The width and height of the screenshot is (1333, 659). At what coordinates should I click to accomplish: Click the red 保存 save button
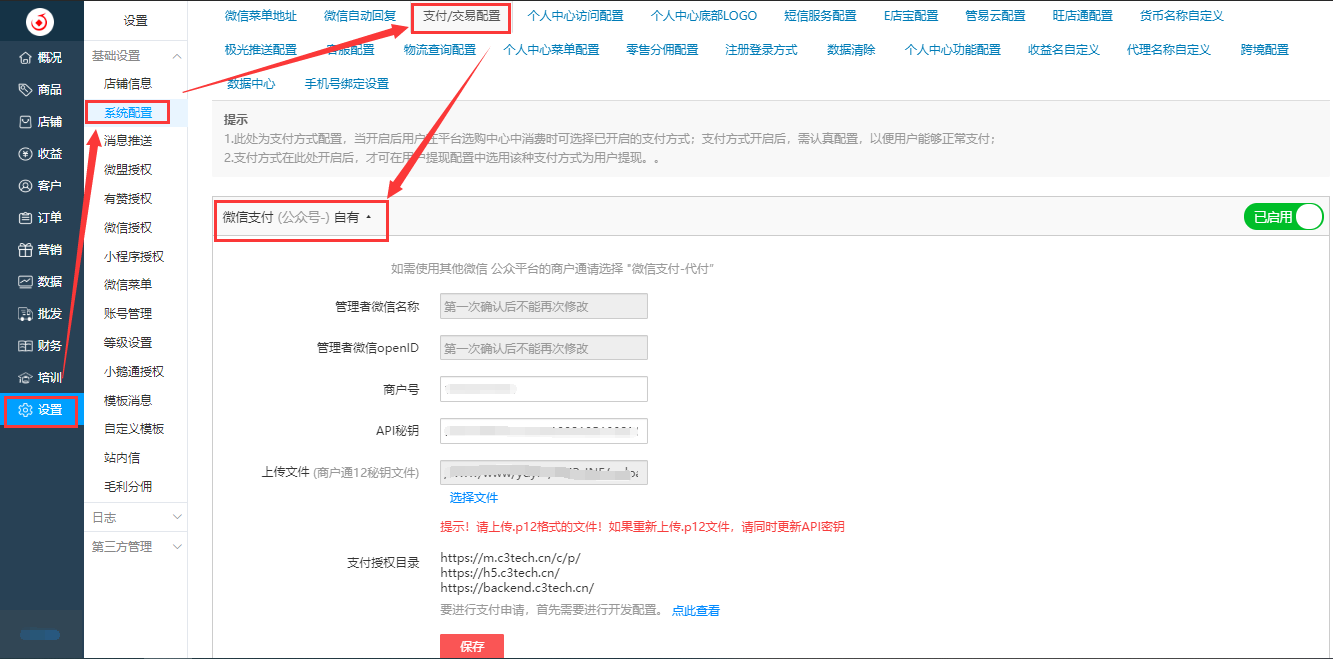[472, 646]
